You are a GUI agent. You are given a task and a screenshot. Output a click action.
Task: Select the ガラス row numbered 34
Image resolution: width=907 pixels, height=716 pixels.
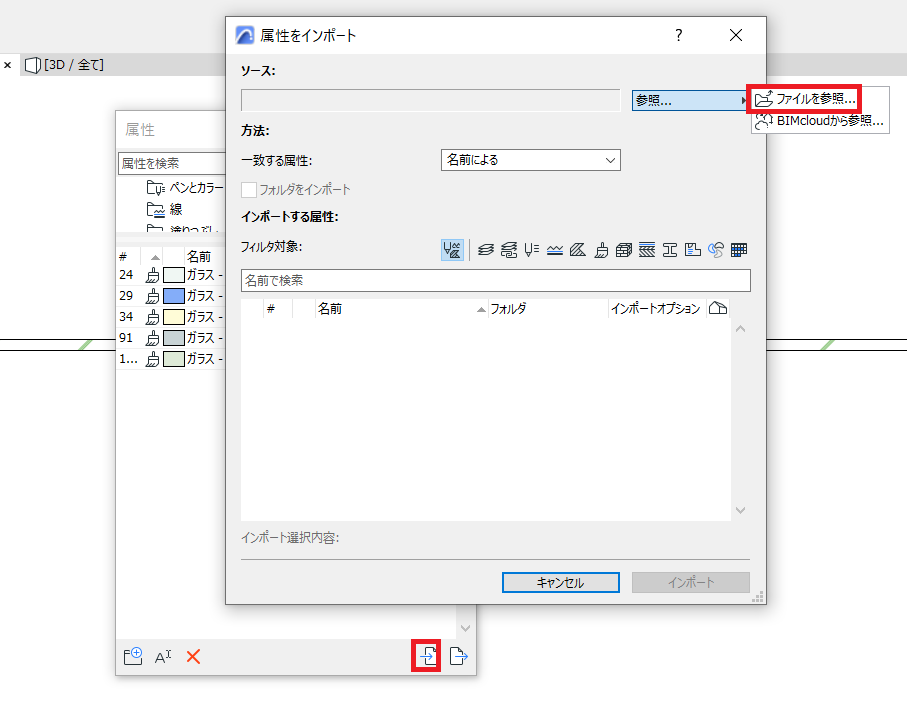click(171, 317)
